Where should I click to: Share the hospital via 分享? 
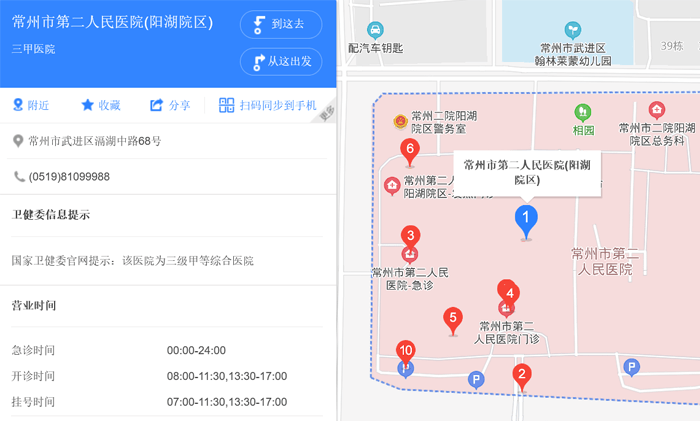[x=170, y=105]
